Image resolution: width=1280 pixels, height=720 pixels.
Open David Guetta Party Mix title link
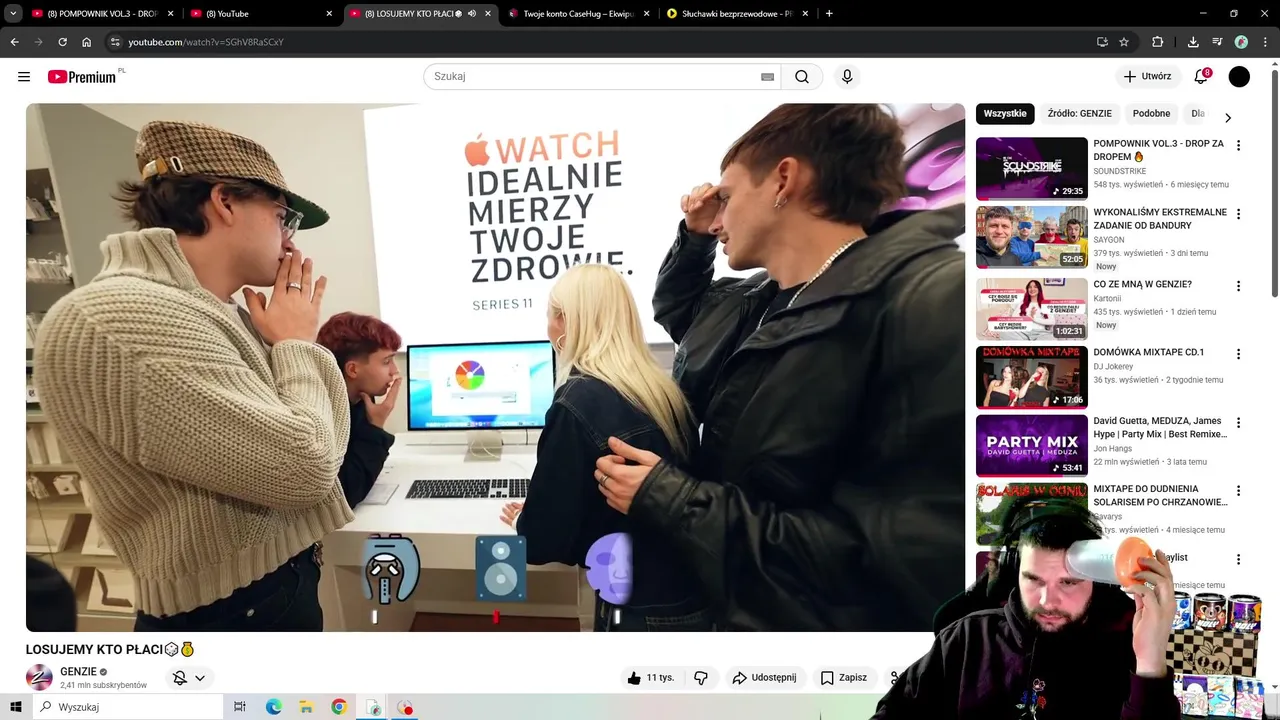tap(1160, 427)
